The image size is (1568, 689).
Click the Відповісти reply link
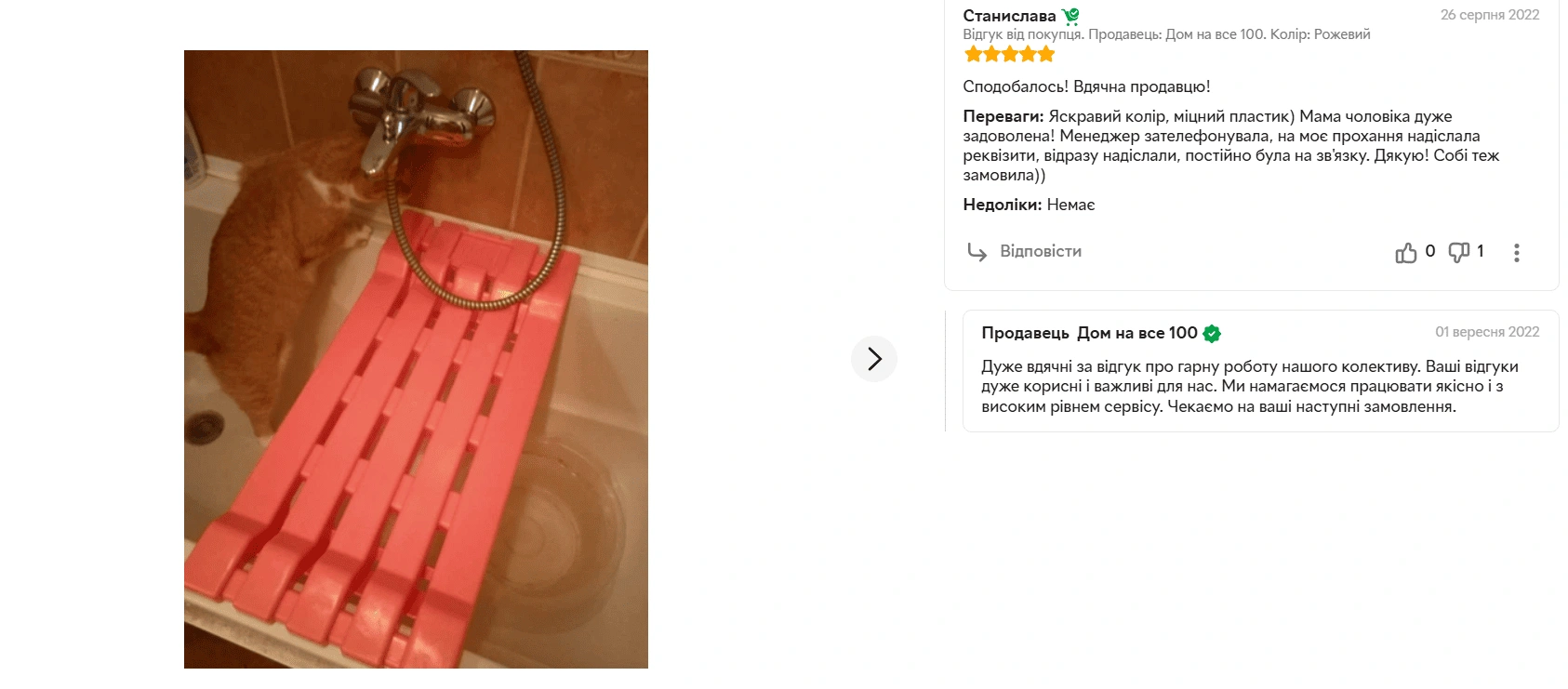pyautogui.click(x=1040, y=251)
